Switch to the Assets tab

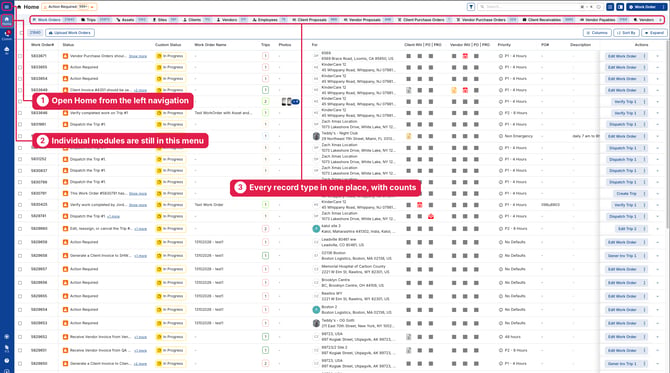click(x=132, y=20)
